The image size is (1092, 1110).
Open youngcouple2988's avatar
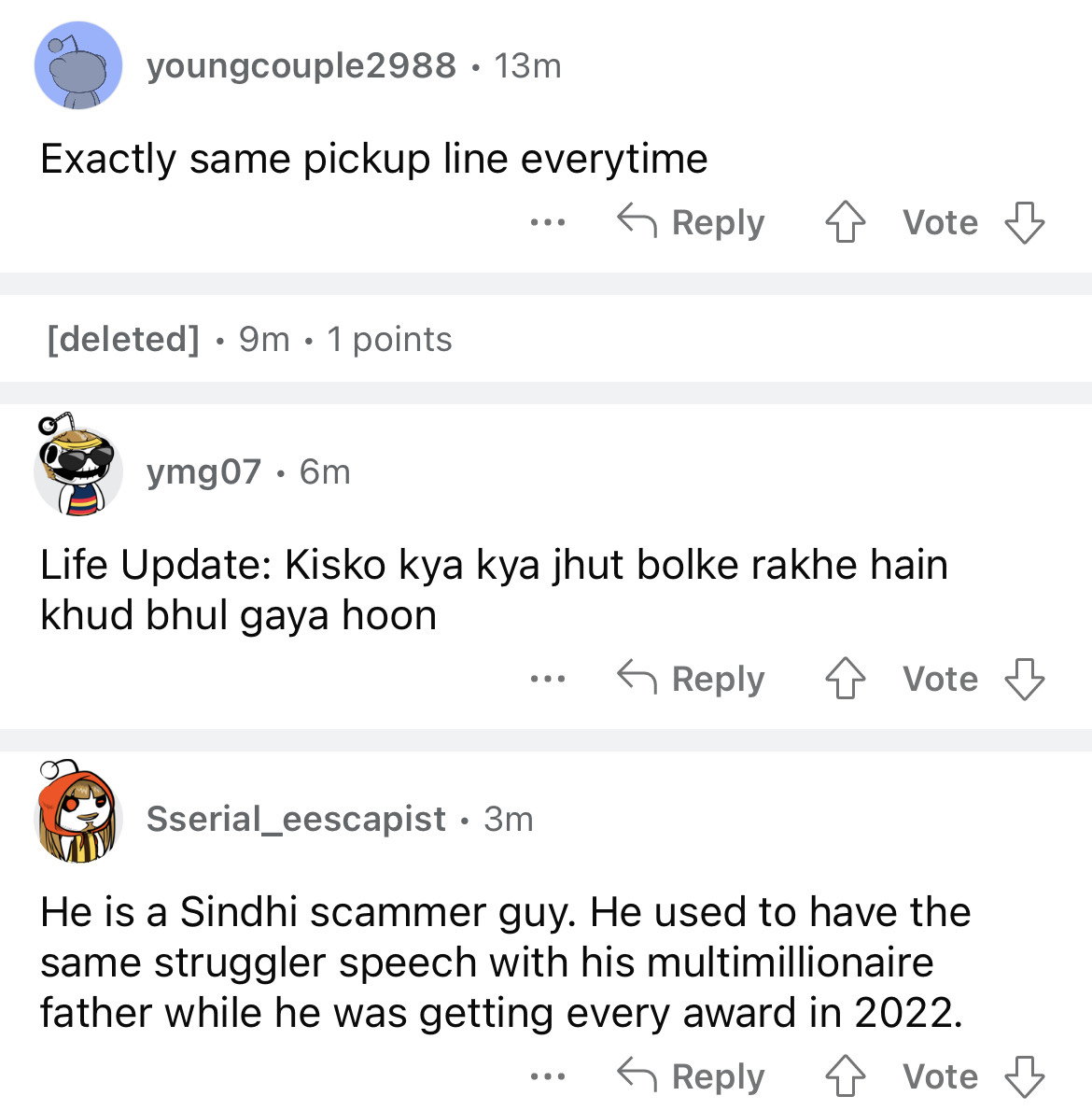[78, 66]
